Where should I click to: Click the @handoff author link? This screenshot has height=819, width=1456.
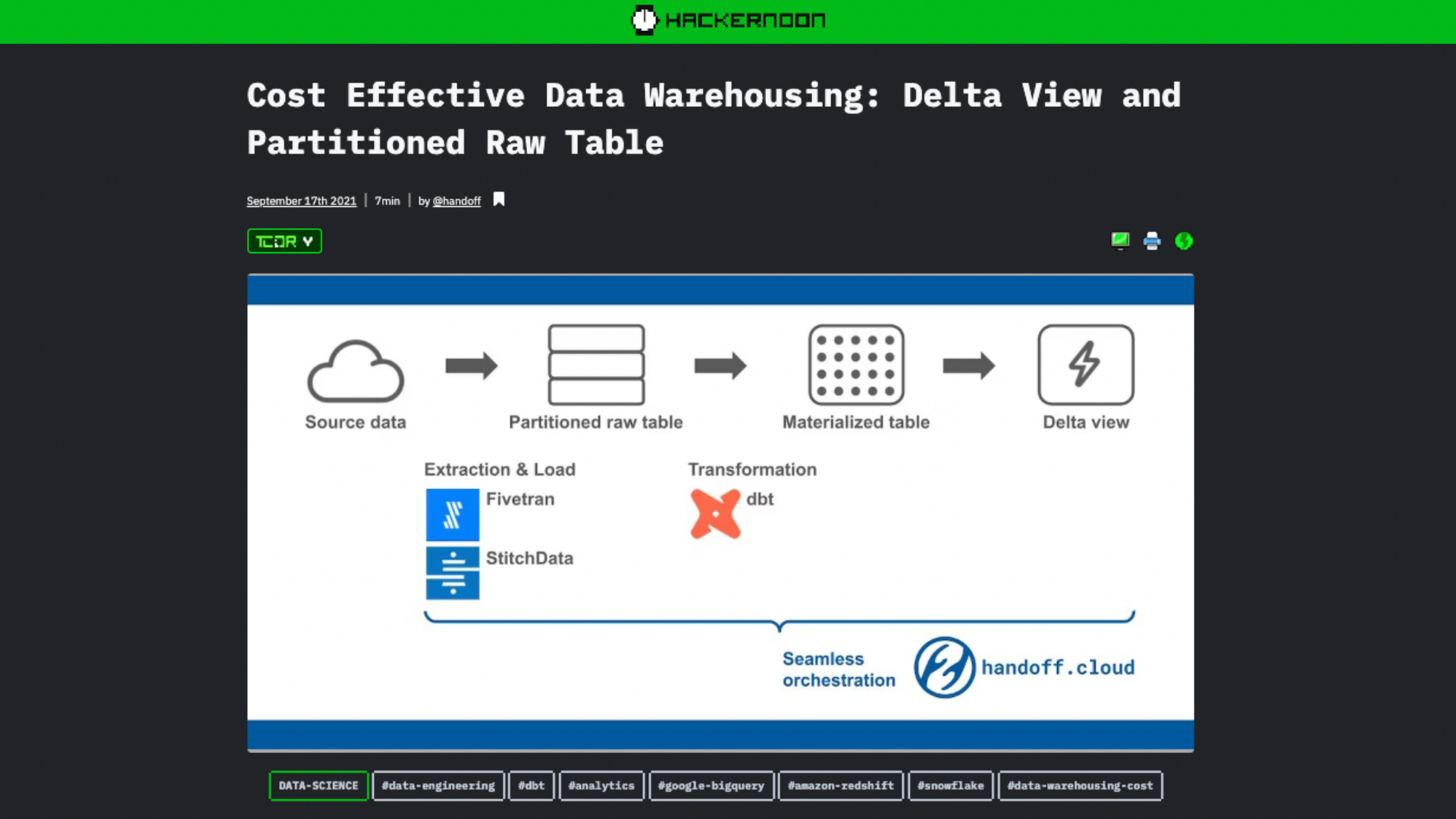(456, 200)
